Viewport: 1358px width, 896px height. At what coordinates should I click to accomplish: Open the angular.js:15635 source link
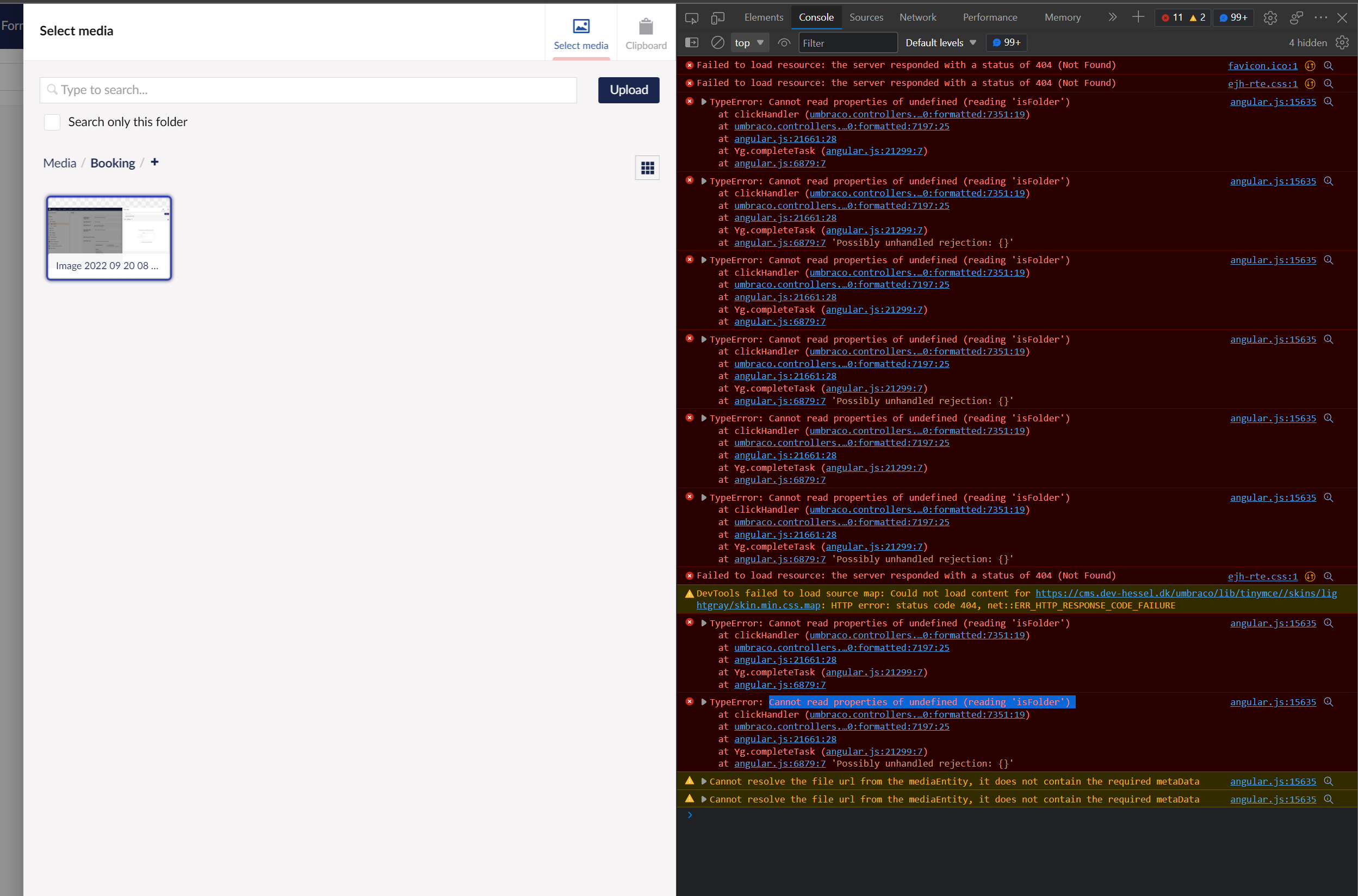[1273, 101]
